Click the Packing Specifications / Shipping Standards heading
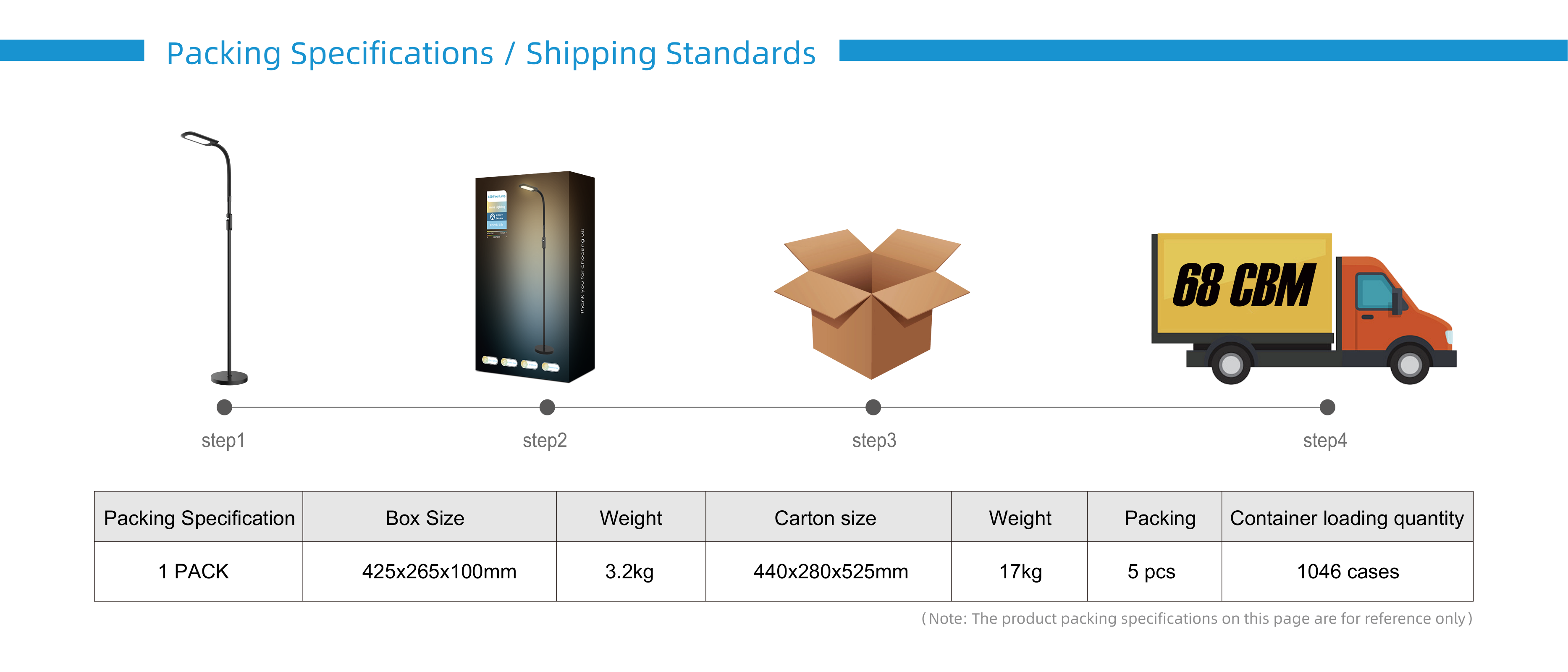Image resolution: width=1568 pixels, height=672 pixels. pyautogui.click(x=490, y=54)
